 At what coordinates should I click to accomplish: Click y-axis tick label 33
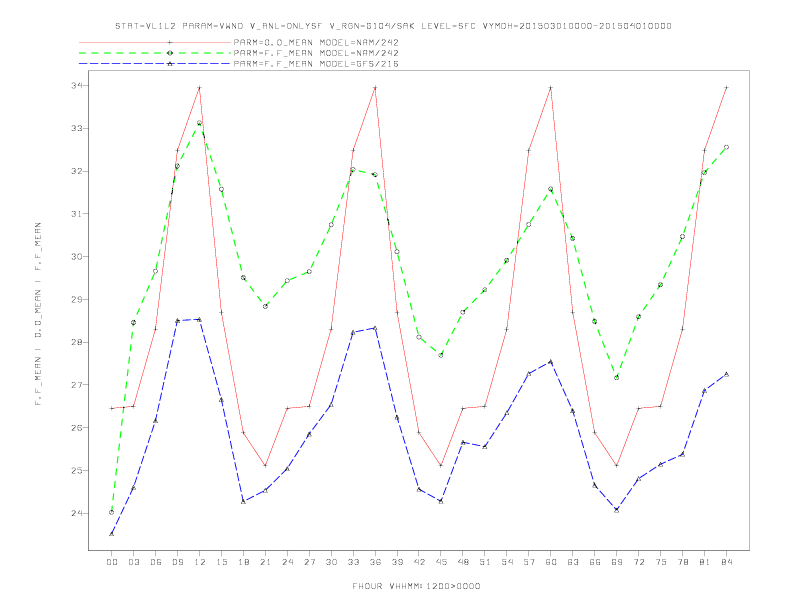(77, 128)
